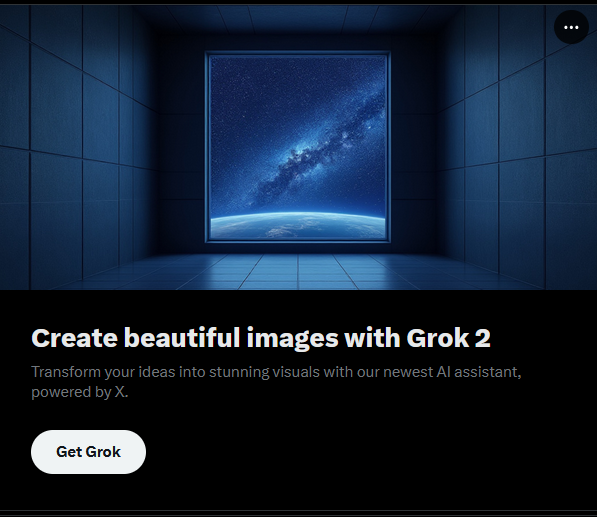Open the three-dot more options menu
The height and width of the screenshot is (517, 597).
571,27
